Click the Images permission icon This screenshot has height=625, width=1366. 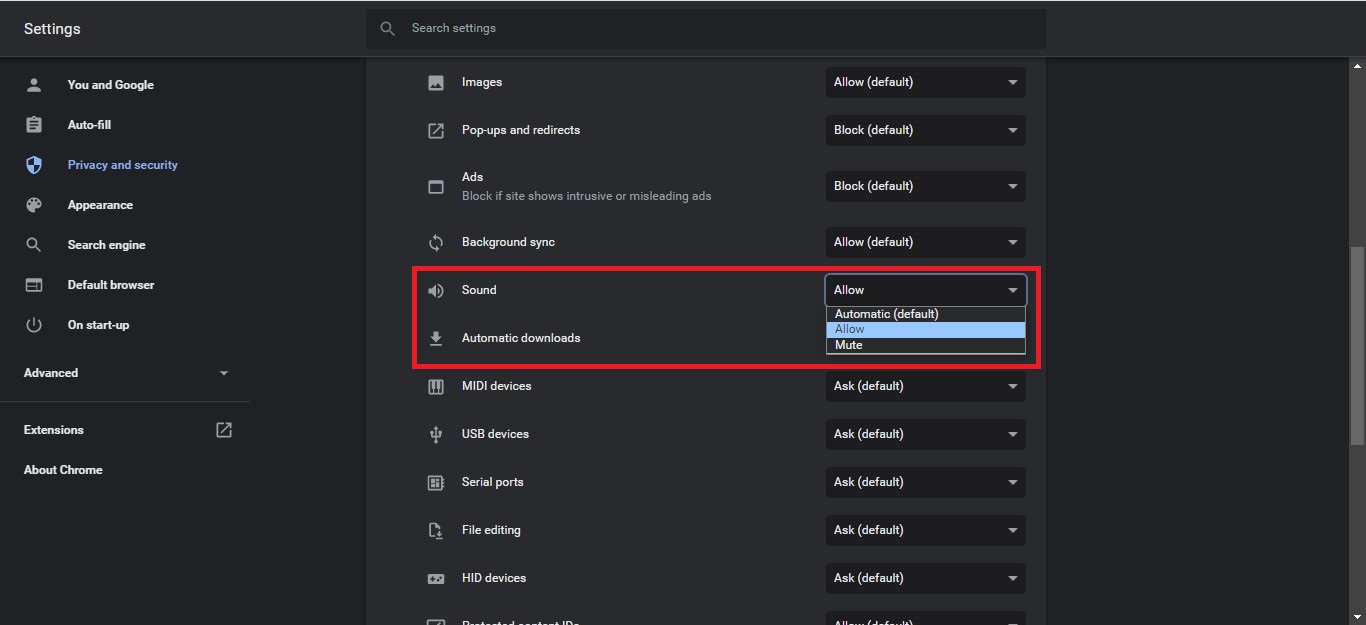(436, 83)
